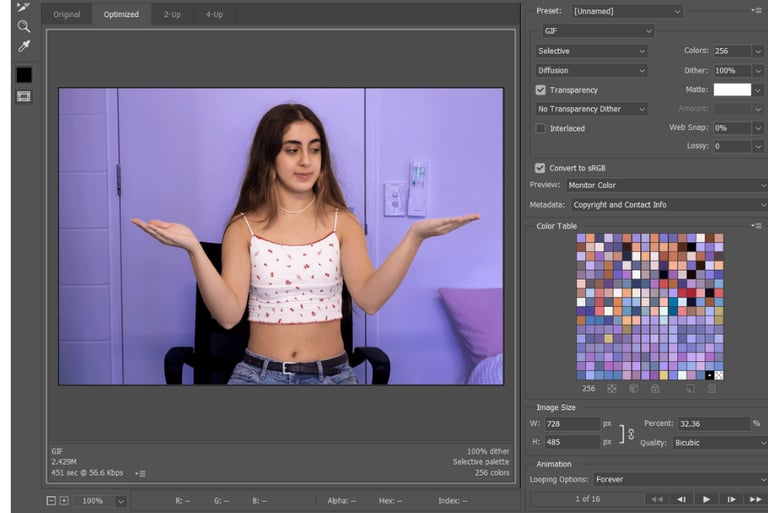Lock selected color in color table
This screenshot has width=768, height=513.
click(655, 389)
